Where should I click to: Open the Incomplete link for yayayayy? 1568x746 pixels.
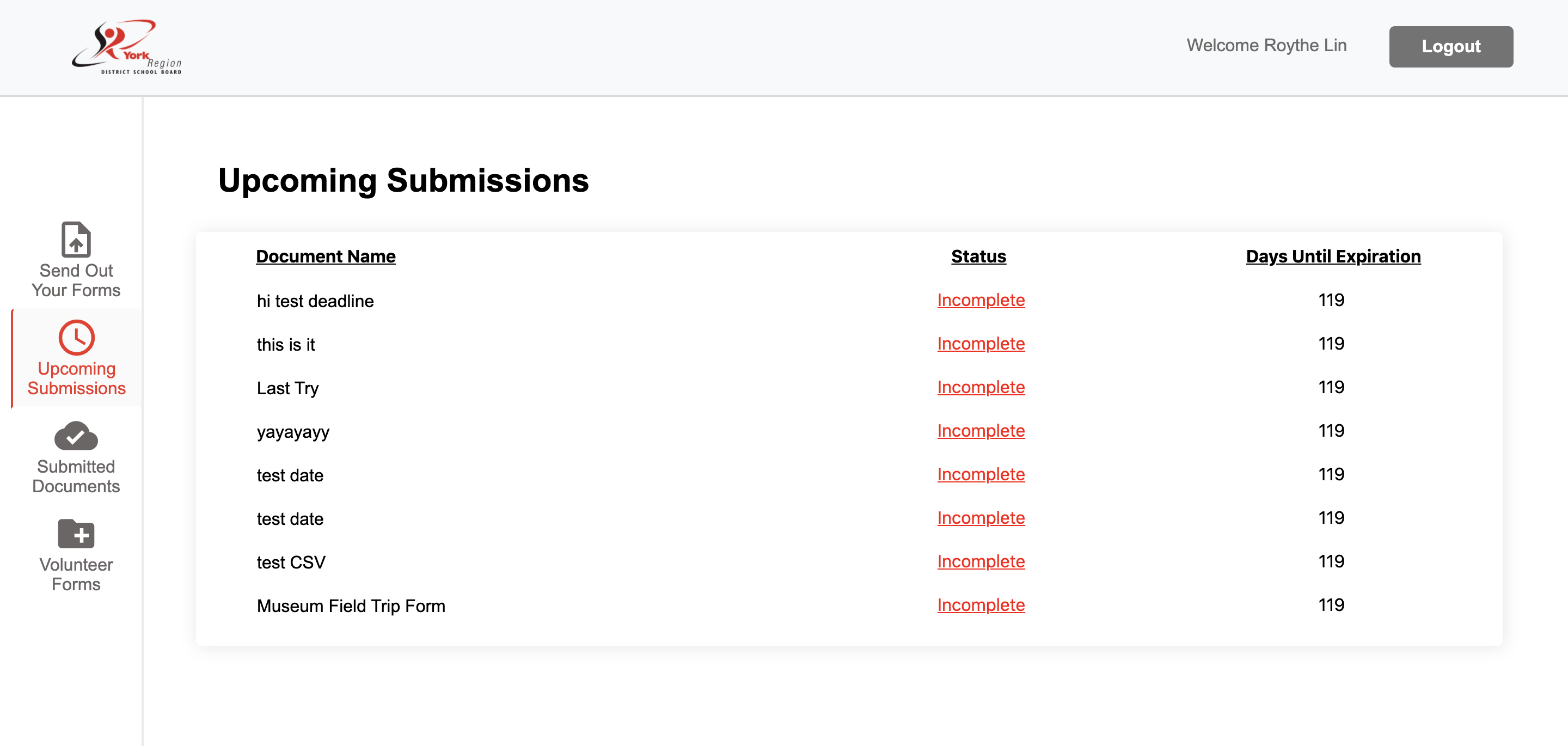[x=981, y=431]
